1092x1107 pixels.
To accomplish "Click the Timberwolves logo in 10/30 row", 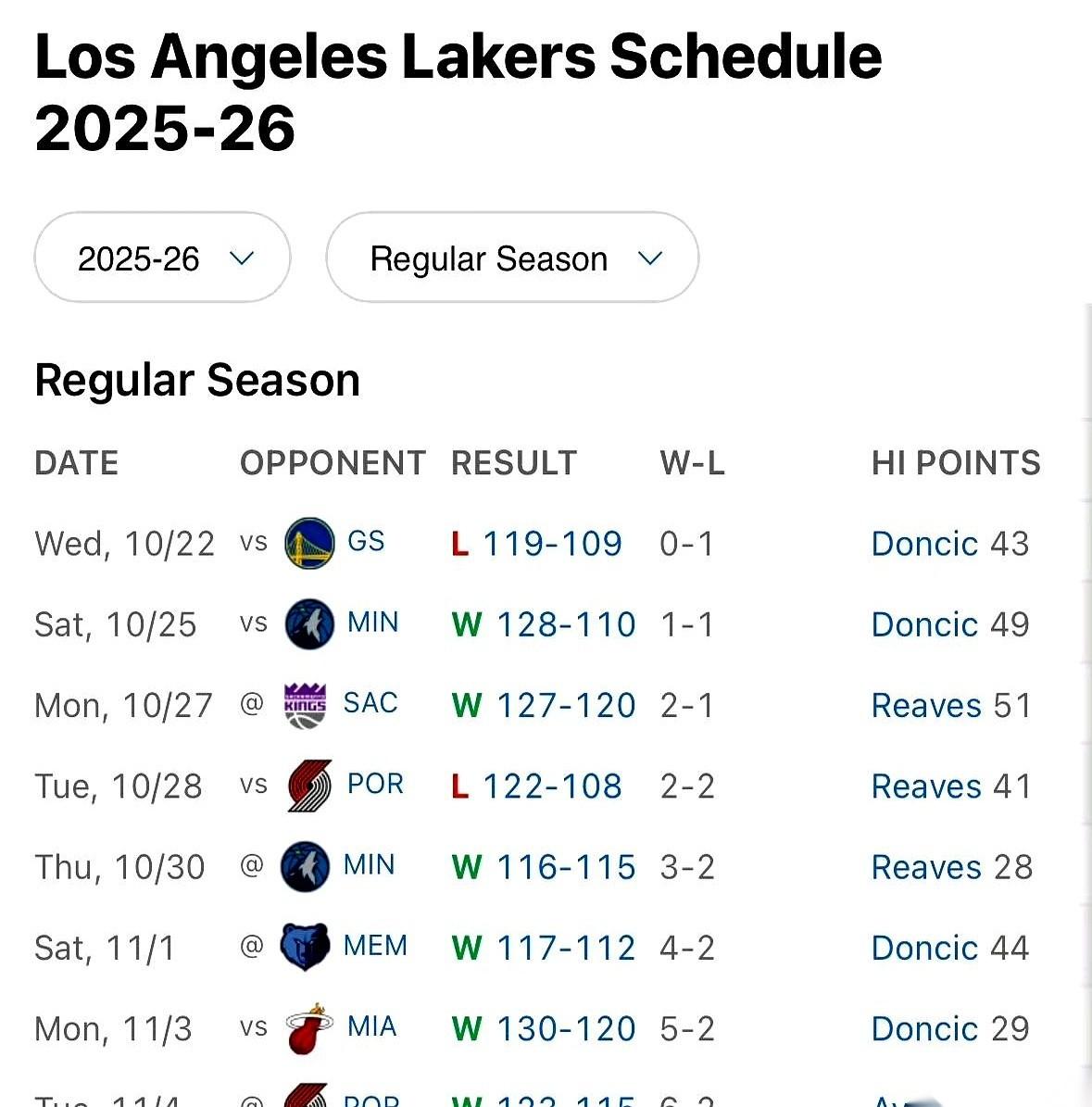I will (305, 866).
